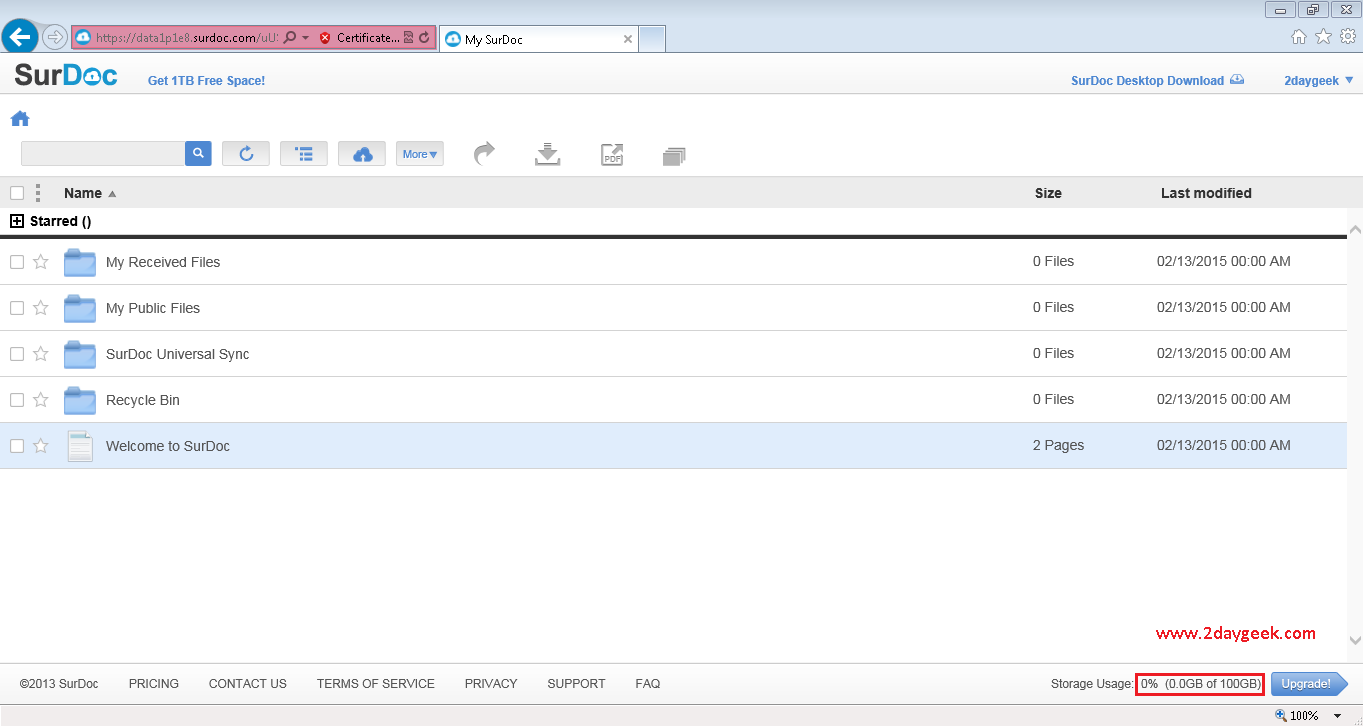Open browser Tools gear icon

point(1348,37)
